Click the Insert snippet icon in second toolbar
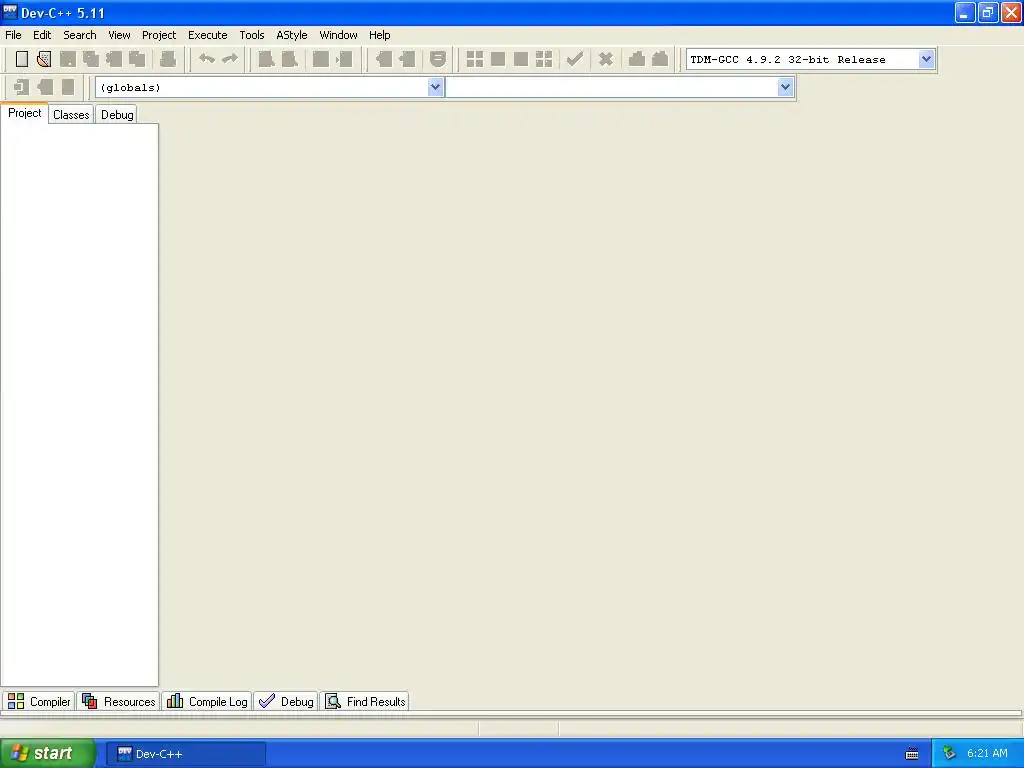 coord(22,87)
